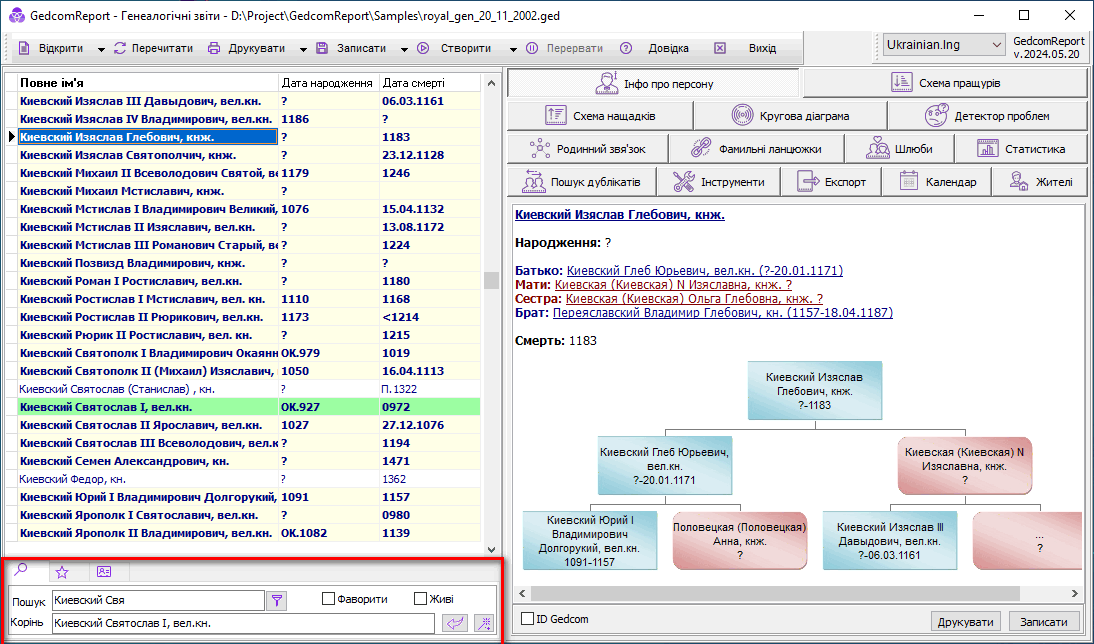Launch Детектор проблем tool

[987, 116]
